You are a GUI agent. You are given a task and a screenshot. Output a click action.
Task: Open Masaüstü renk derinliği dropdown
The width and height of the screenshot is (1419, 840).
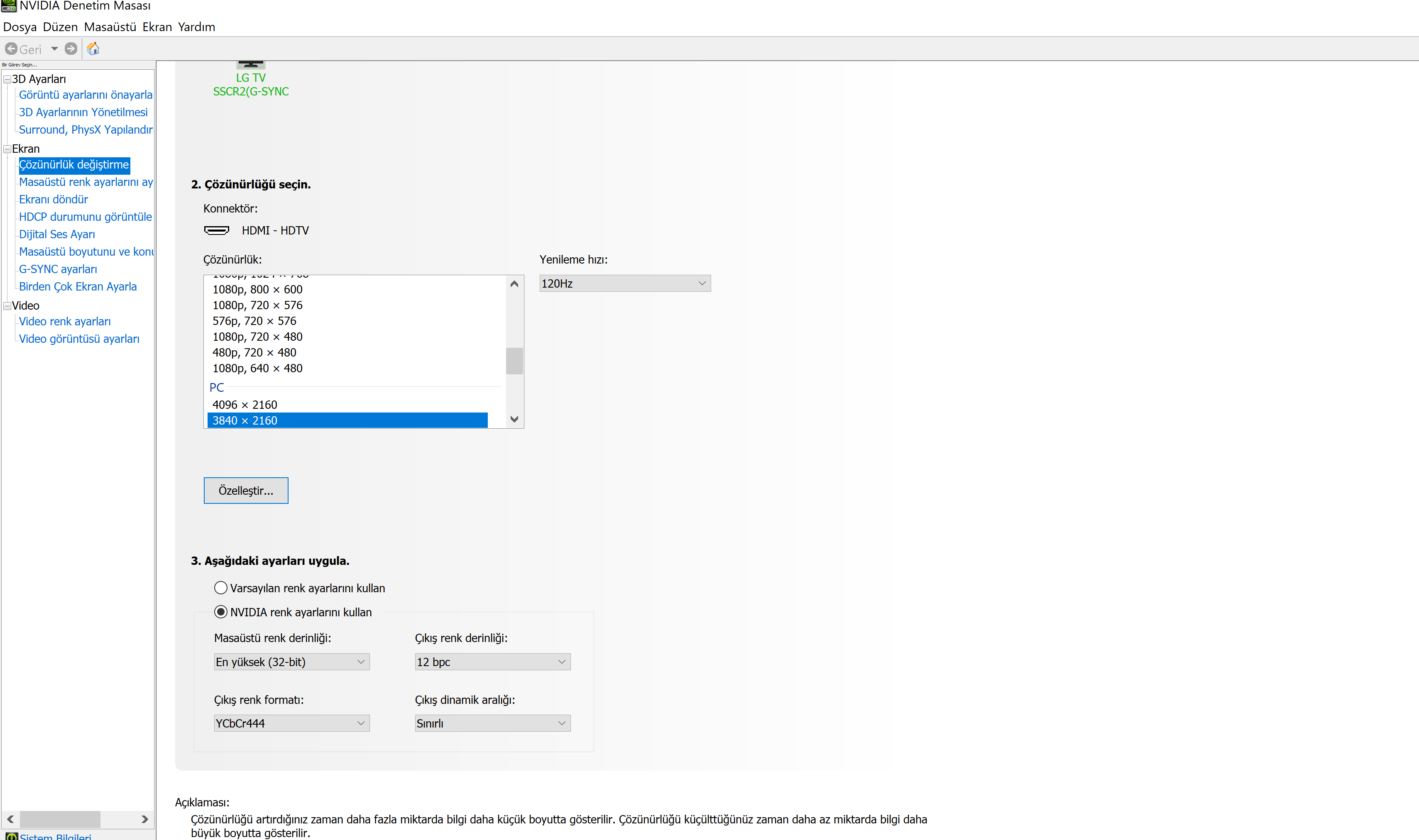291,662
